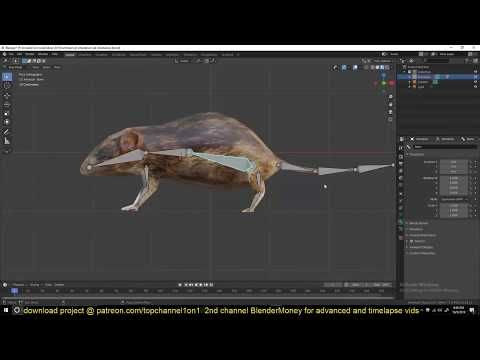The width and height of the screenshot is (480, 360).
Task: Open the rotation Mode dropdown
Action: [454, 199]
